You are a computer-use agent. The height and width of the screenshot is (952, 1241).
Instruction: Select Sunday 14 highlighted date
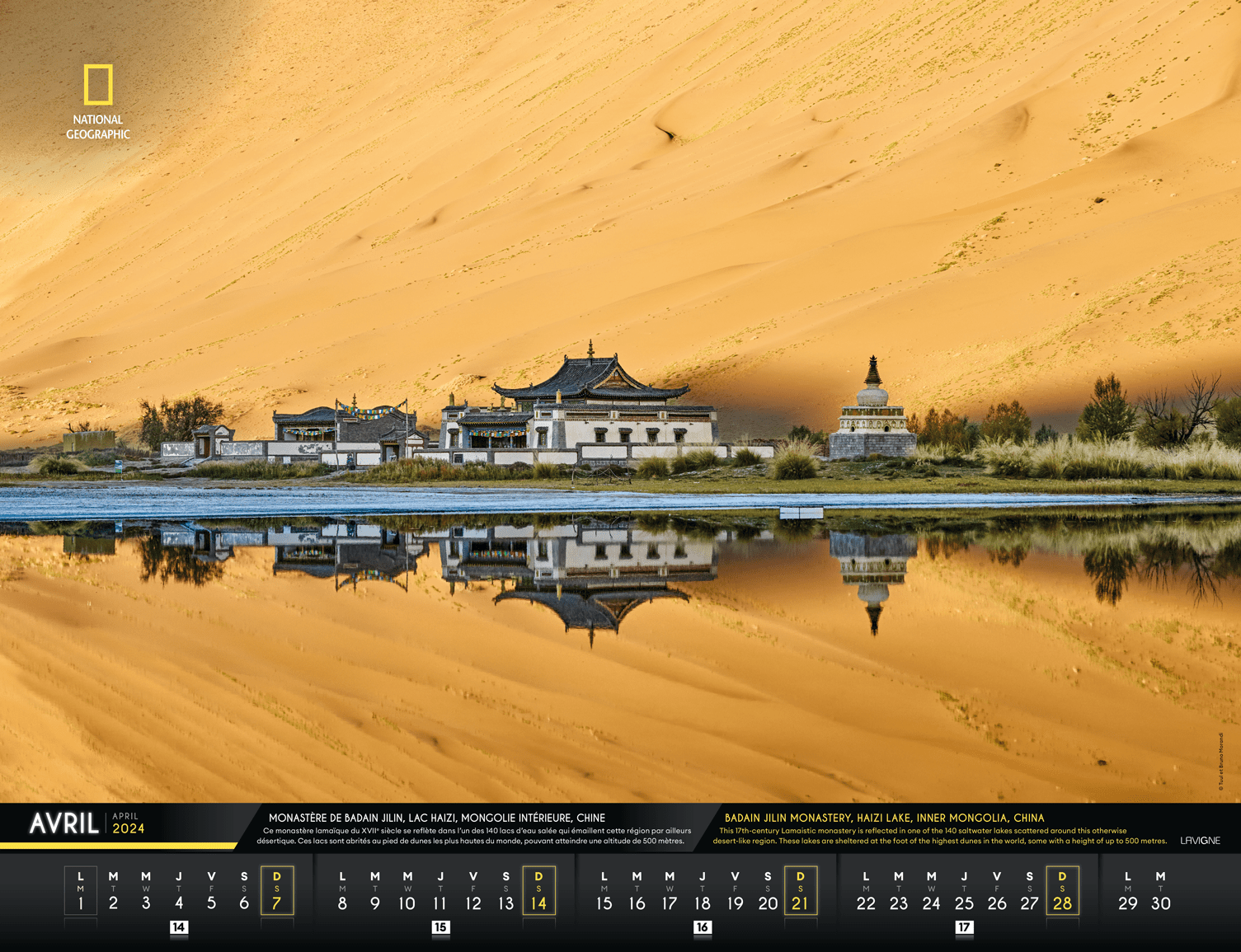pyautogui.click(x=538, y=891)
